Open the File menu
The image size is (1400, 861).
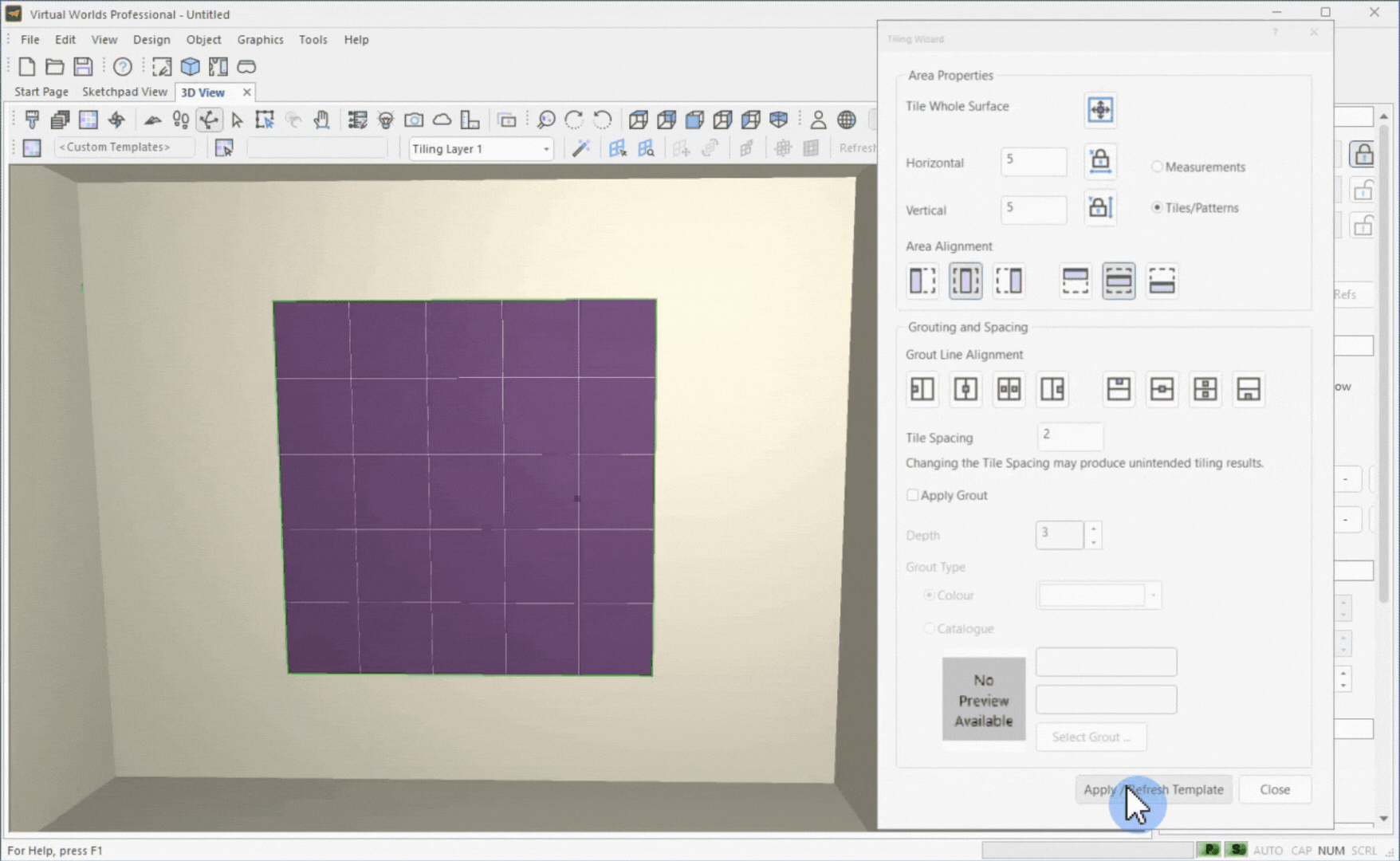click(x=29, y=39)
